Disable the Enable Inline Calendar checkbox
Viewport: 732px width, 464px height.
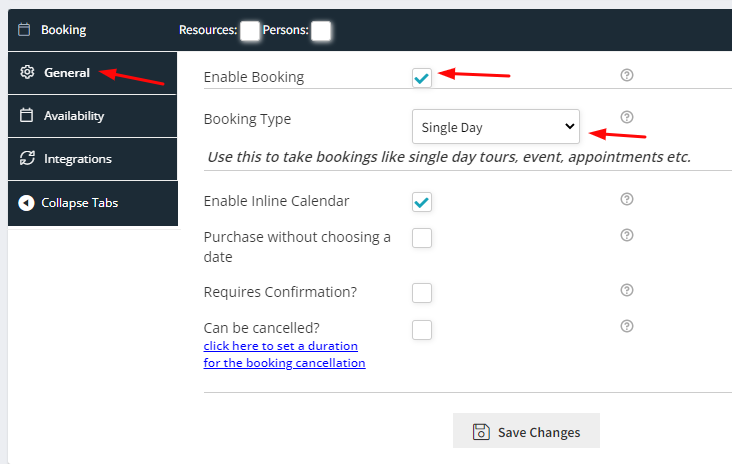[422, 202]
